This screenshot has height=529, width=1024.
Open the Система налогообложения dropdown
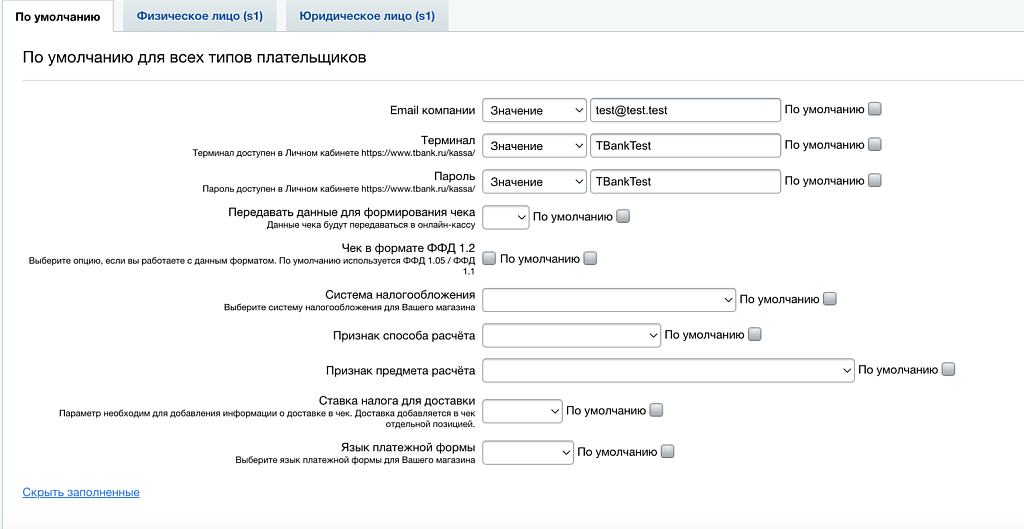(610, 299)
